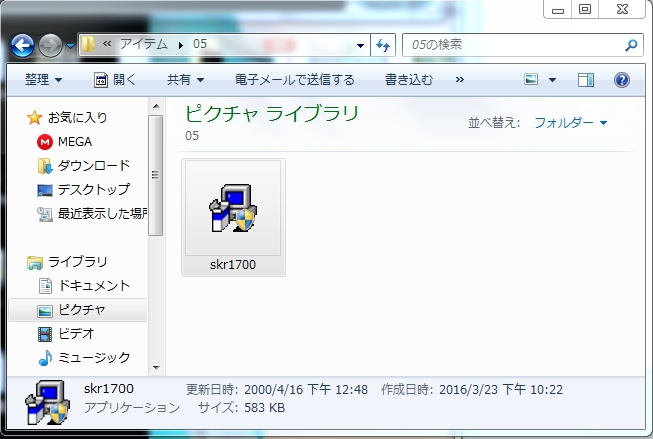Click the ビデオ filmstrip icon
The height and width of the screenshot is (439, 653).
point(45,334)
